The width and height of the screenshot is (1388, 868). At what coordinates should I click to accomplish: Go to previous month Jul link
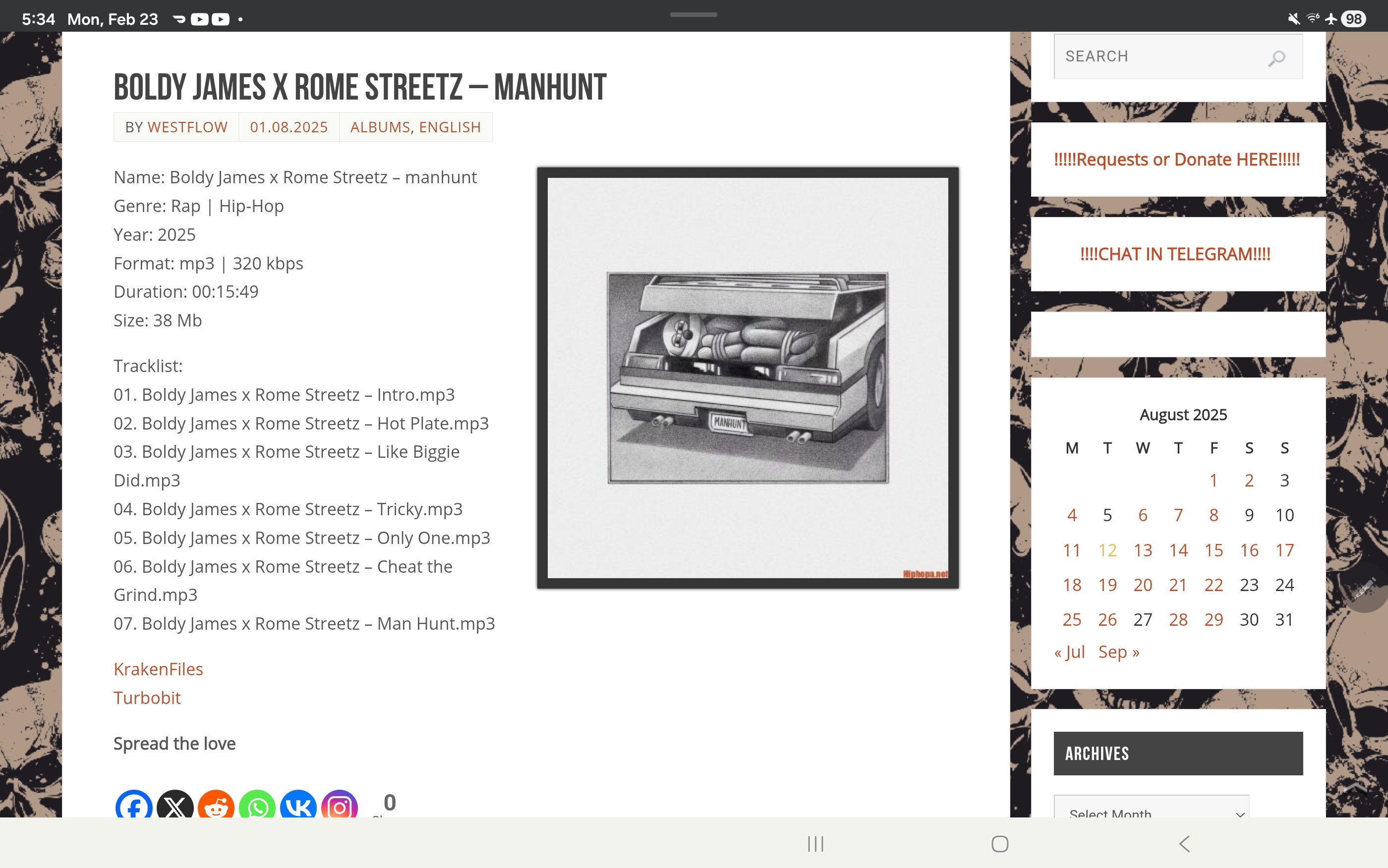[1069, 652]
